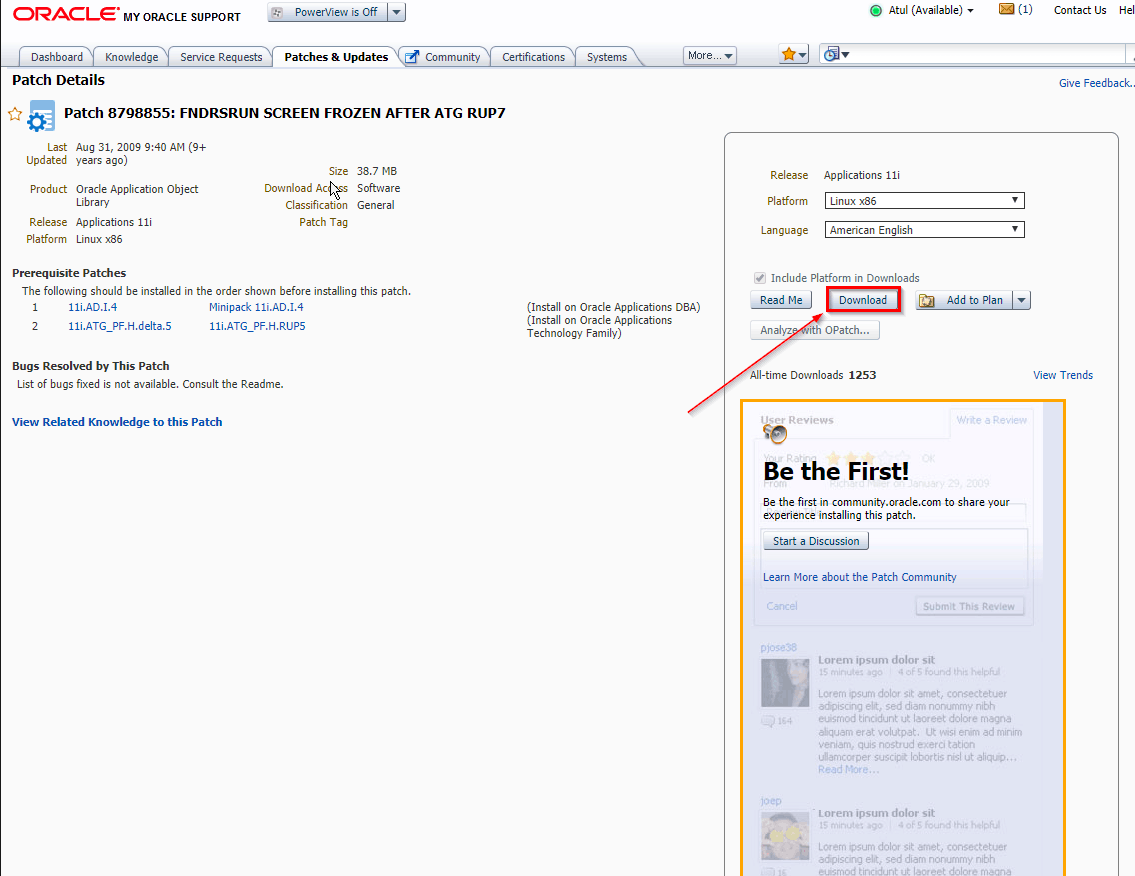Image resolution: width=1135 pixels, height=876 pixels.
Task: Open the Platform Linux x86 dropdown
Action: (x=924, y=201)
